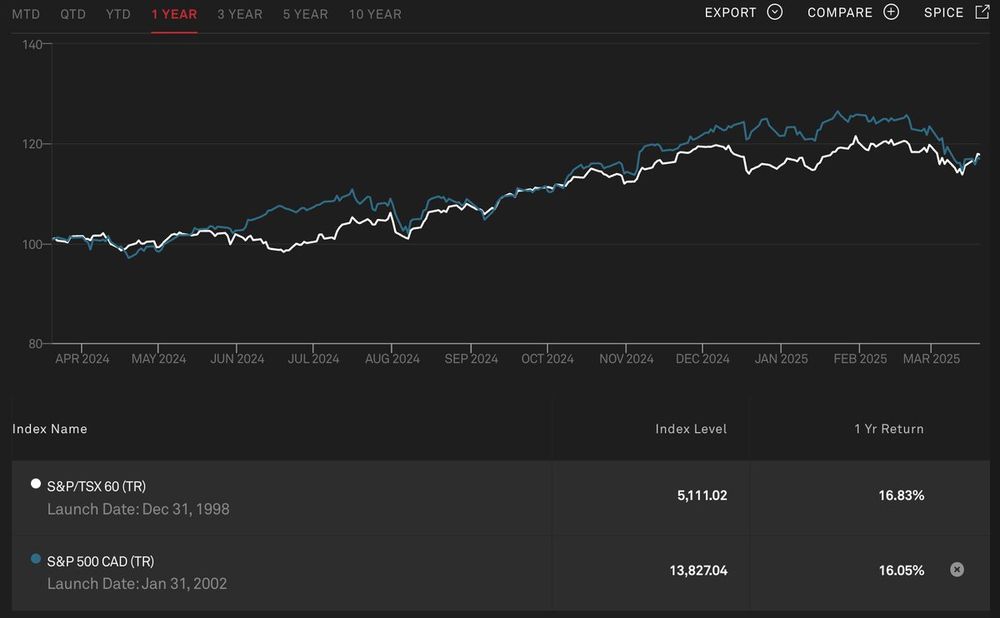Click the COMPARE button label
The image size is (1000, 618).
[x=840, y=13]
